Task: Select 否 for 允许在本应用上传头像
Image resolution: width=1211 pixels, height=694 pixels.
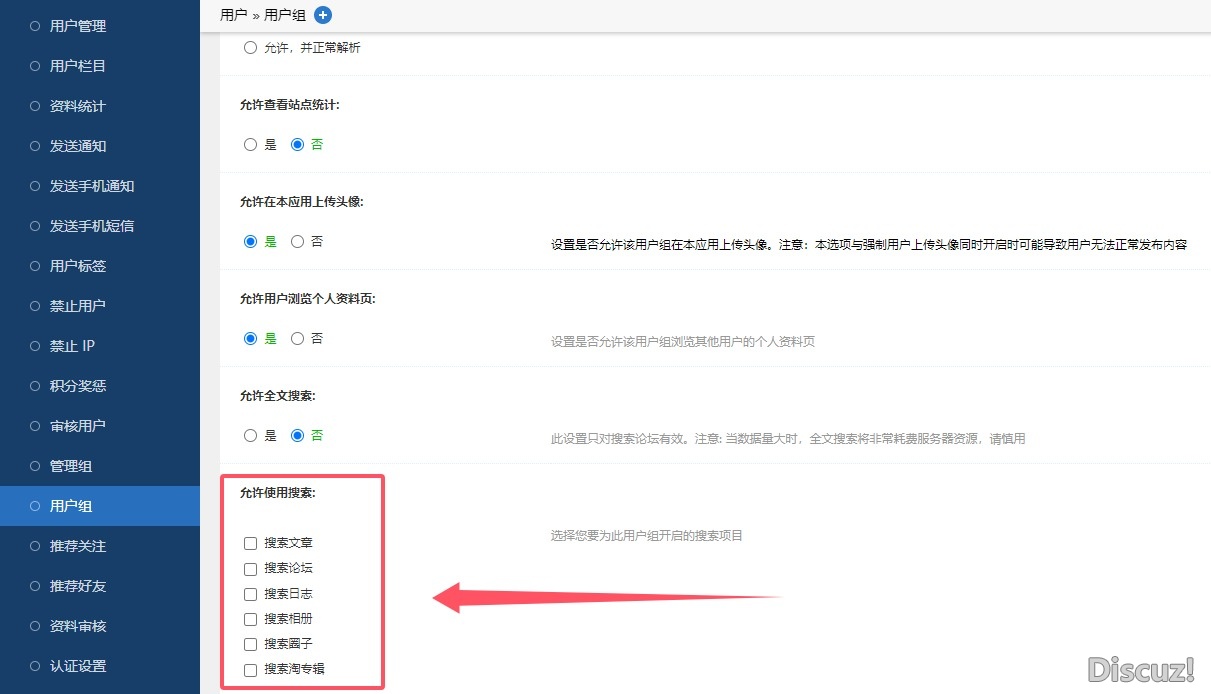Action: pyautogui.click(x=297, y=242)
